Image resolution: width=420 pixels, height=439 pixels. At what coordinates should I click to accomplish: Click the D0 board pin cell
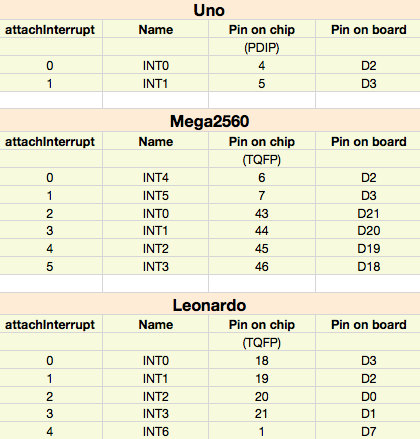pyautogui.click(x=369, y=397)
